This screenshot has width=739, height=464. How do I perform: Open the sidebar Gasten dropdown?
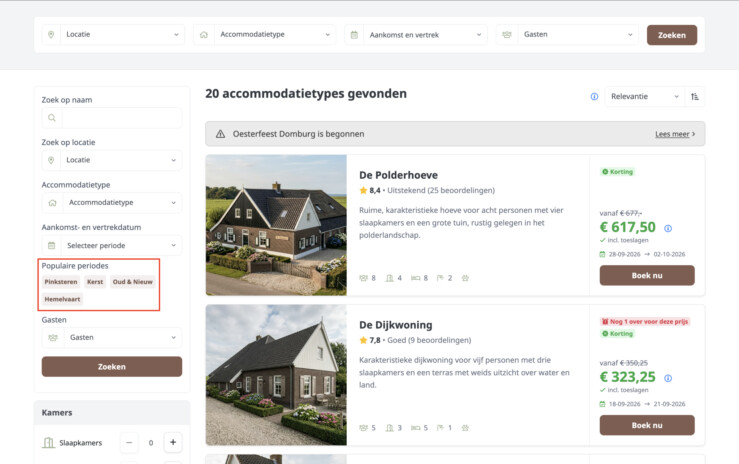point(112,337)
